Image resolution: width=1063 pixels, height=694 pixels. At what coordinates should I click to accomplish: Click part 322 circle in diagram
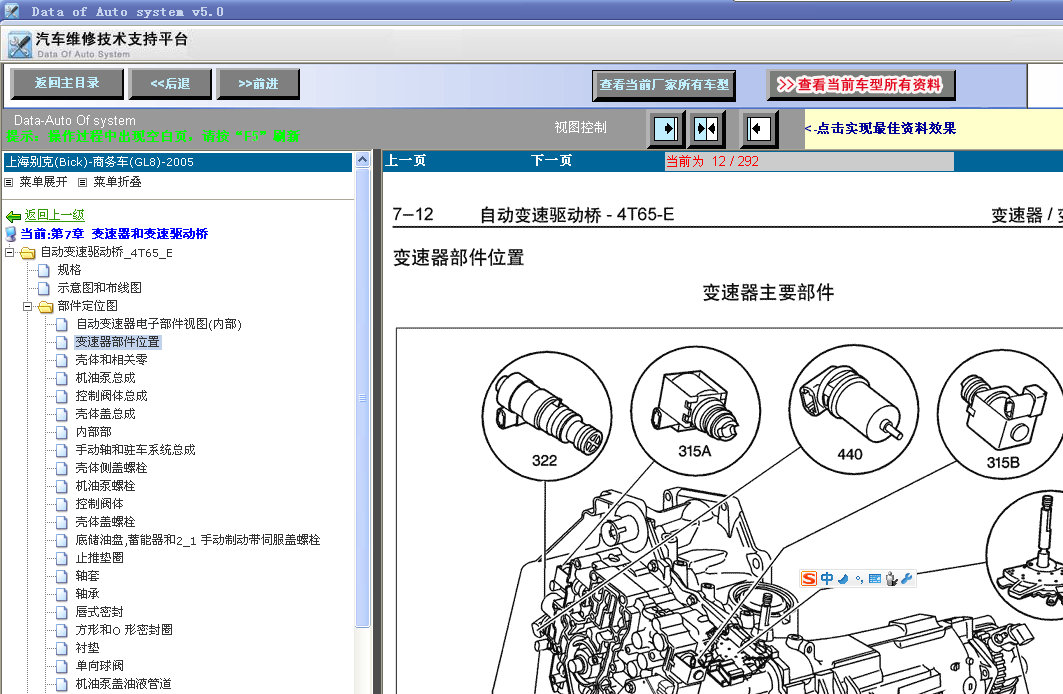546,416
